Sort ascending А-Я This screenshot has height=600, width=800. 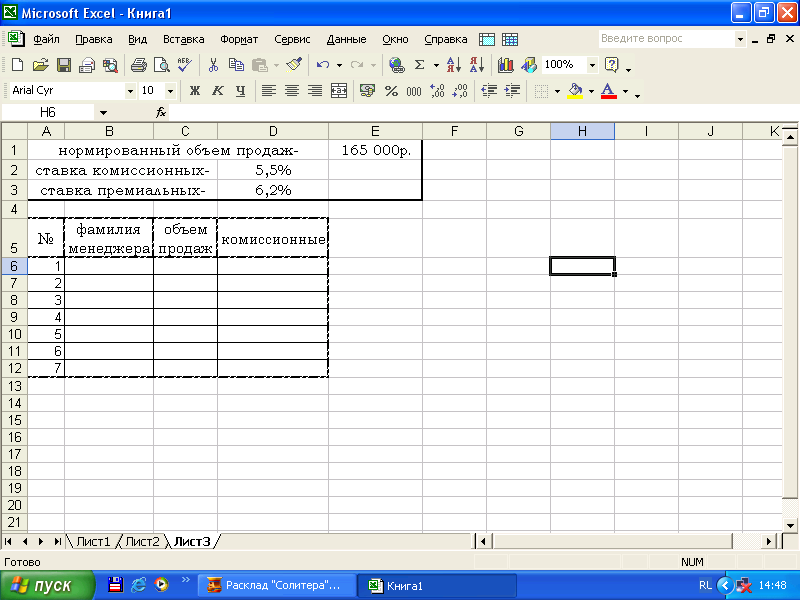454,65
